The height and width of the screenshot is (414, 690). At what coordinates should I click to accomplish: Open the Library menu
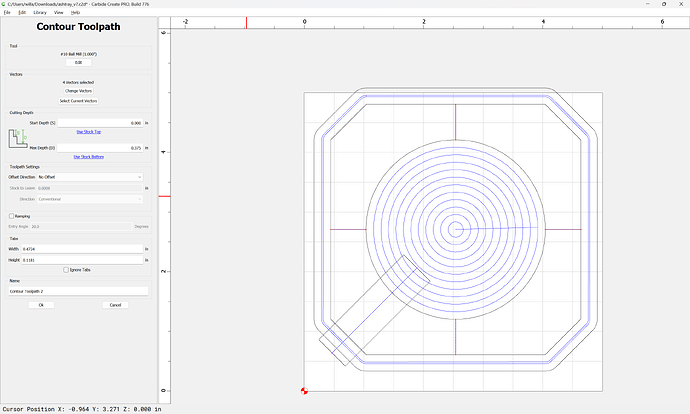pos(40,12)
